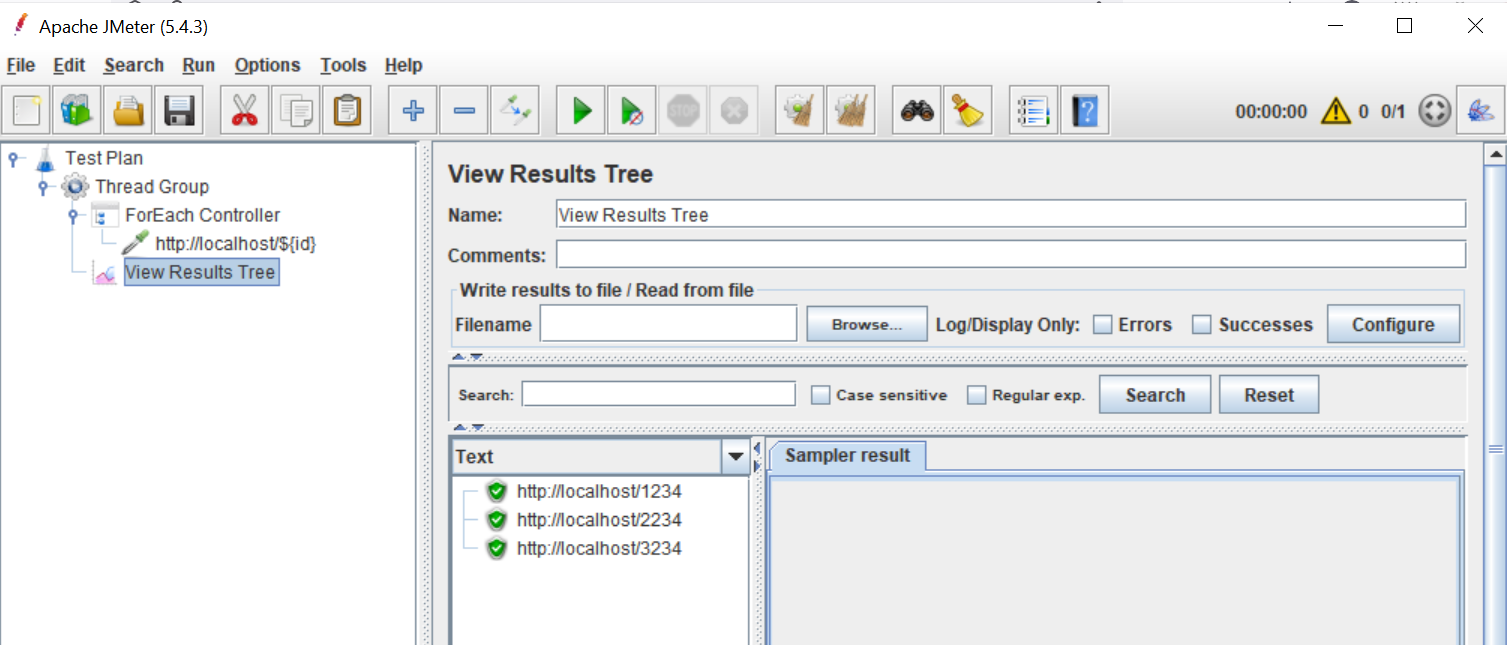Viewport: 1507px width, 645px height.
Task: Click the Configure button
Action: pyautogui.click(x=1393, y=325)
